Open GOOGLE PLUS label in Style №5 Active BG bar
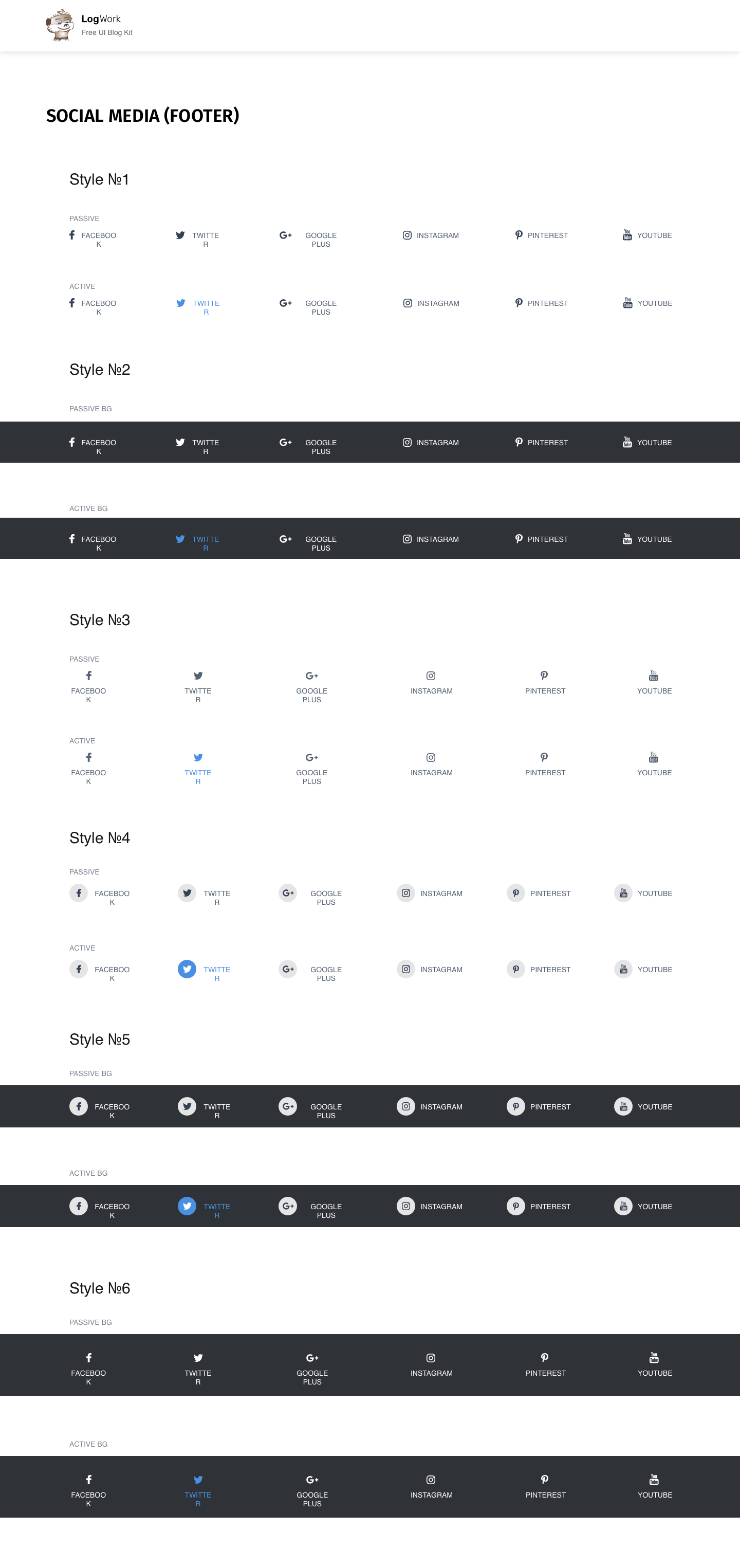 point(326,1210)
